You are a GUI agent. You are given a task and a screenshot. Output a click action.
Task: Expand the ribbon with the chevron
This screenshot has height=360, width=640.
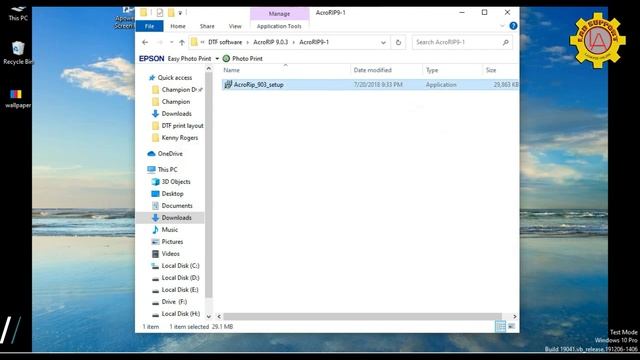[502, 26]
